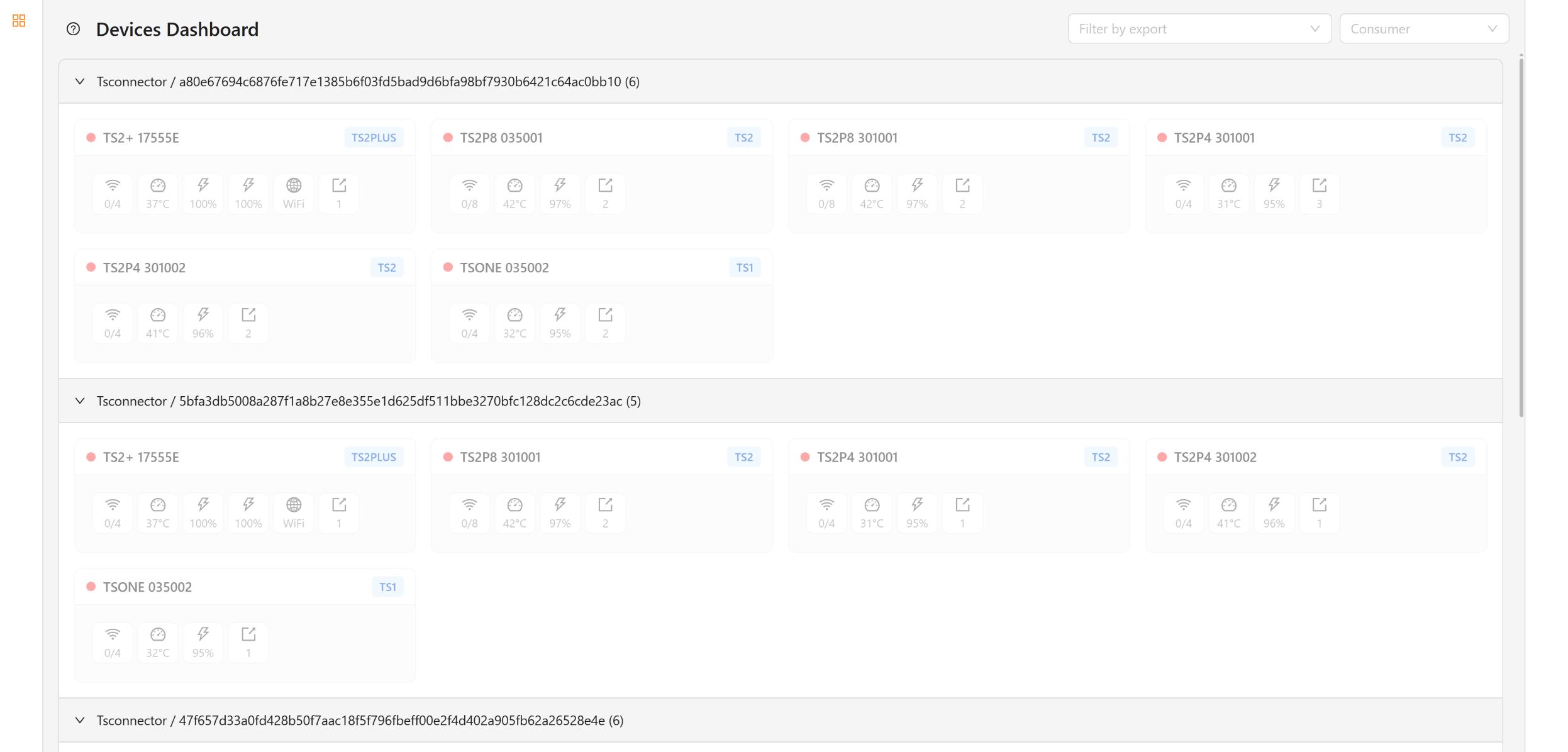Click export icon on TS2P4 301001 showing 3

(x=1319, y=194)
